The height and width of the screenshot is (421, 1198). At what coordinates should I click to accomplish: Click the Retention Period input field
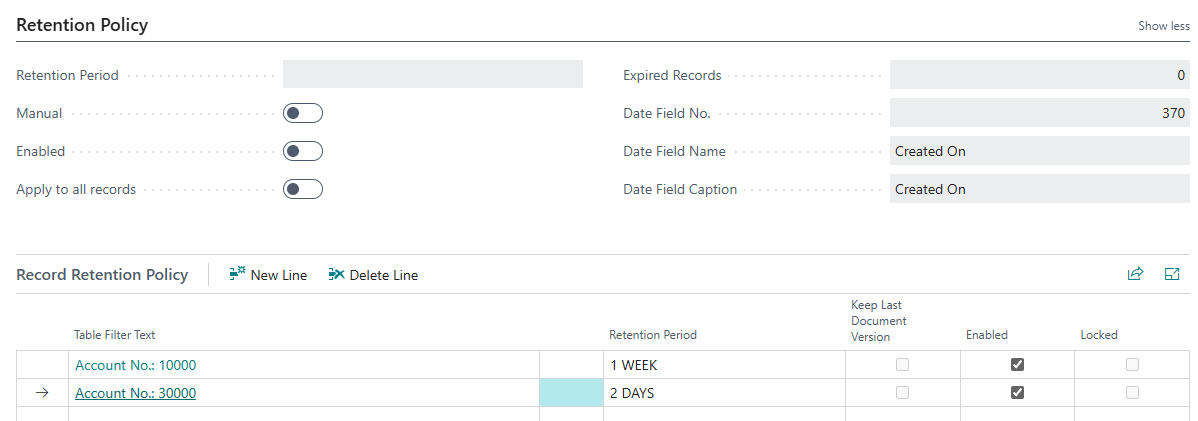[432, 75]
